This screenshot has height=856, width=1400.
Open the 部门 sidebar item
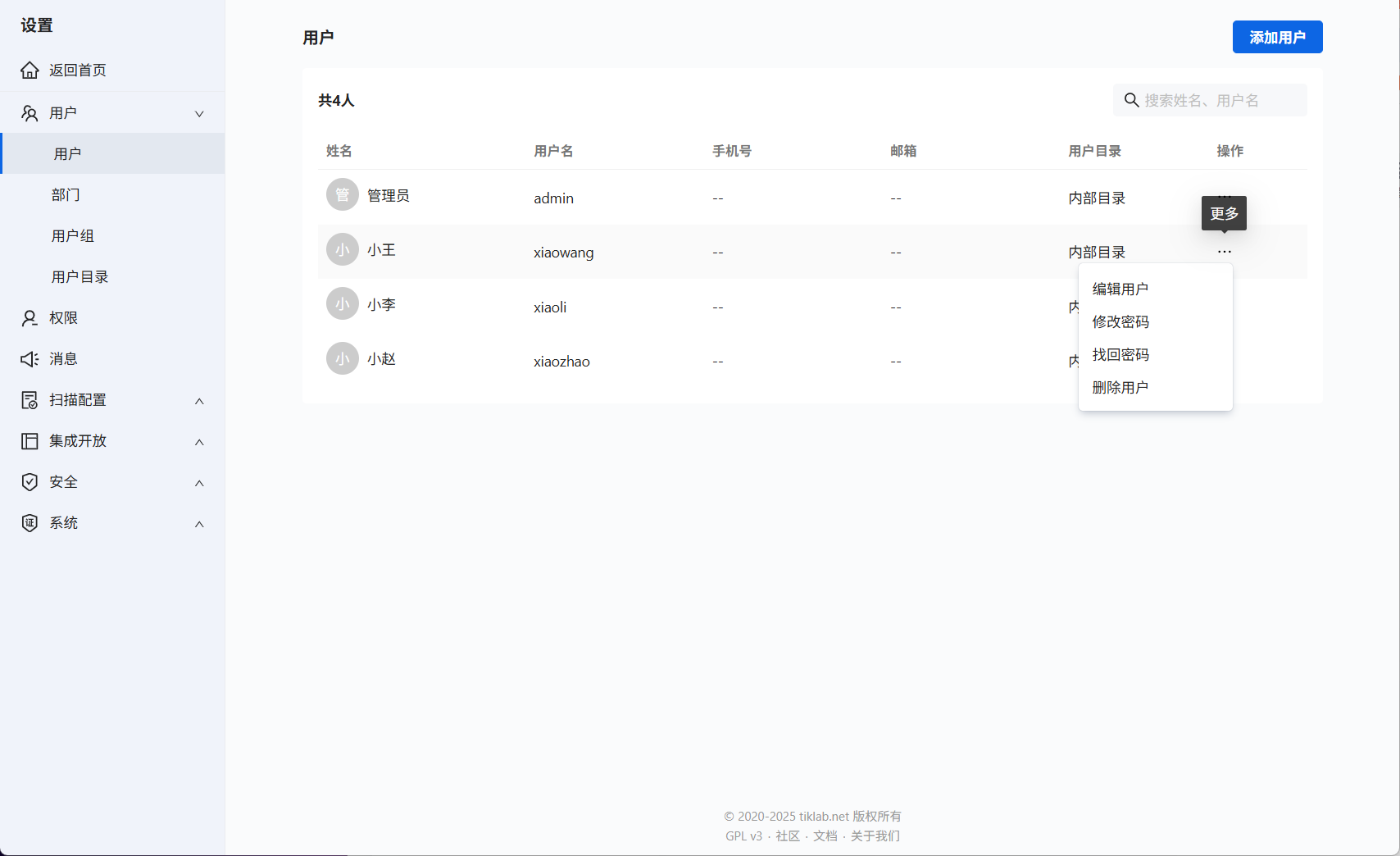tap(113, 194)
